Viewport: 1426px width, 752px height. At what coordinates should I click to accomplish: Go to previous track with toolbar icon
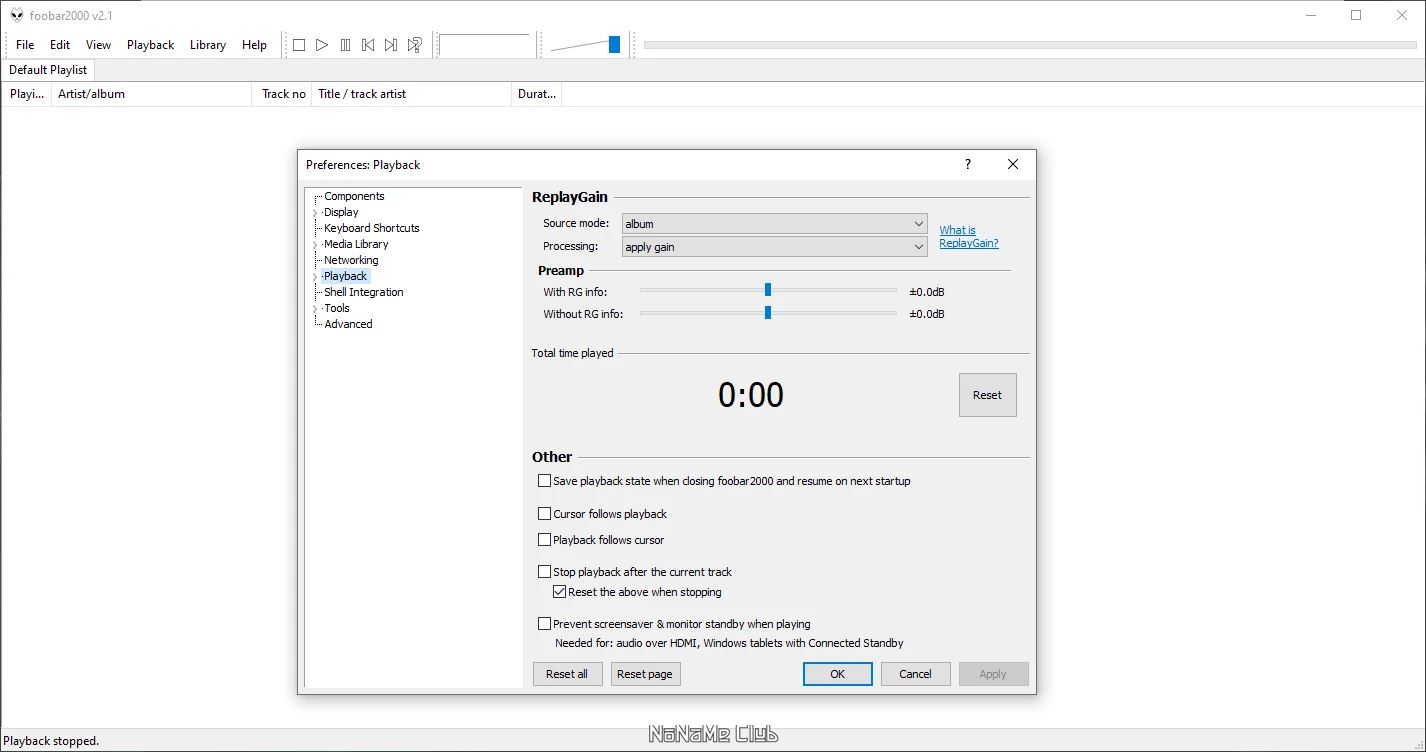[368, 45]
